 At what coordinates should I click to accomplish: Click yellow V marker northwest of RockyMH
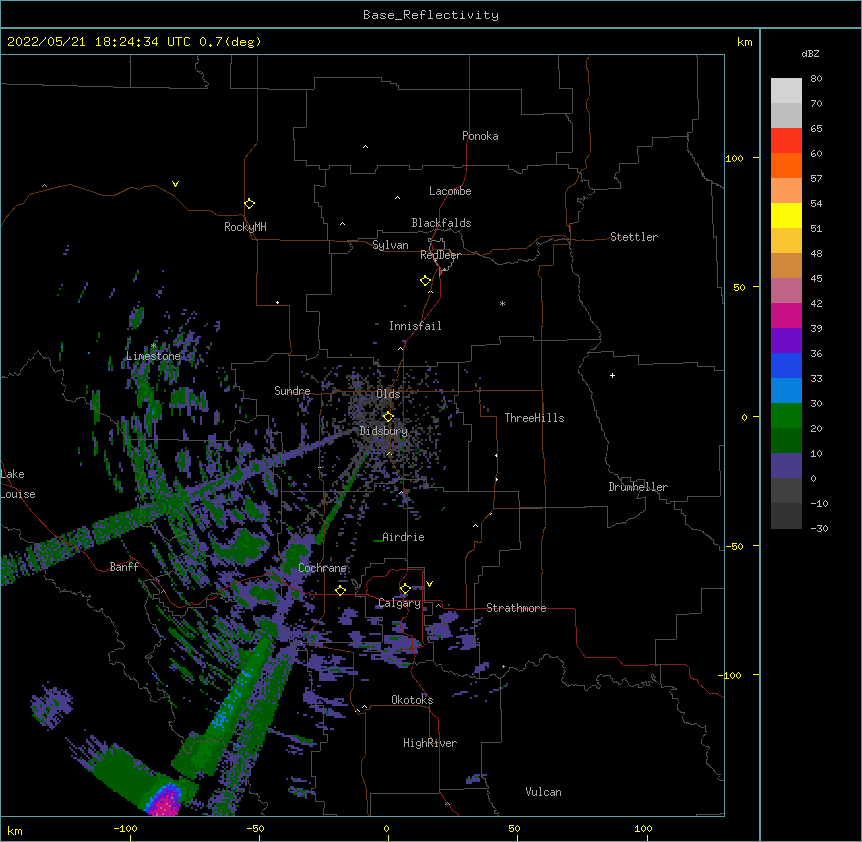[175, 184]
